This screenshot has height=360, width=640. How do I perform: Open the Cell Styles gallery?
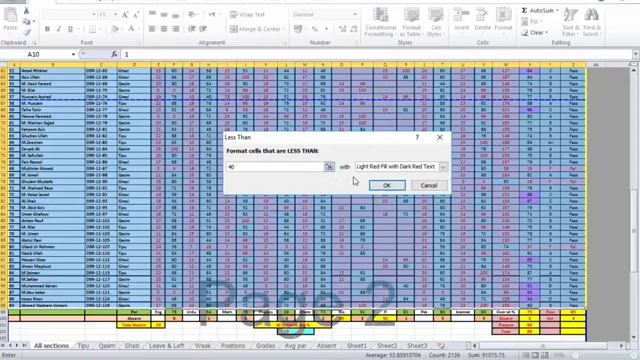point(436,22)
